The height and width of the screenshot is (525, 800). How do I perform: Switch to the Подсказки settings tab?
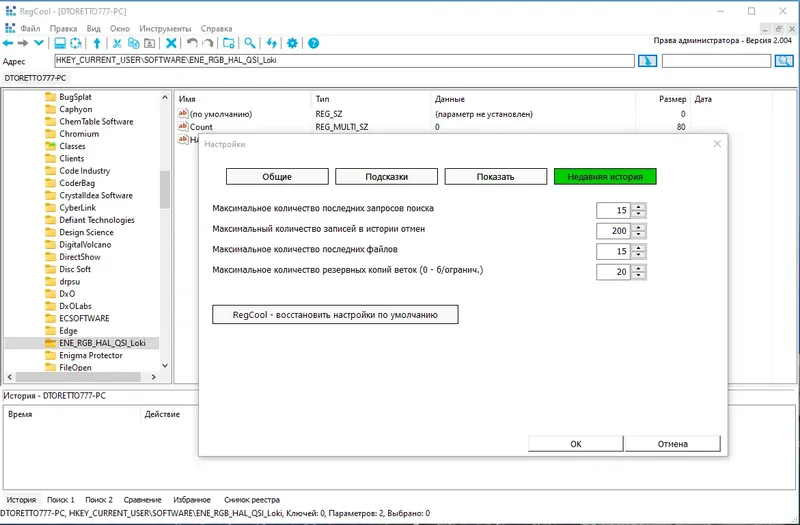(x=386, y=177)
